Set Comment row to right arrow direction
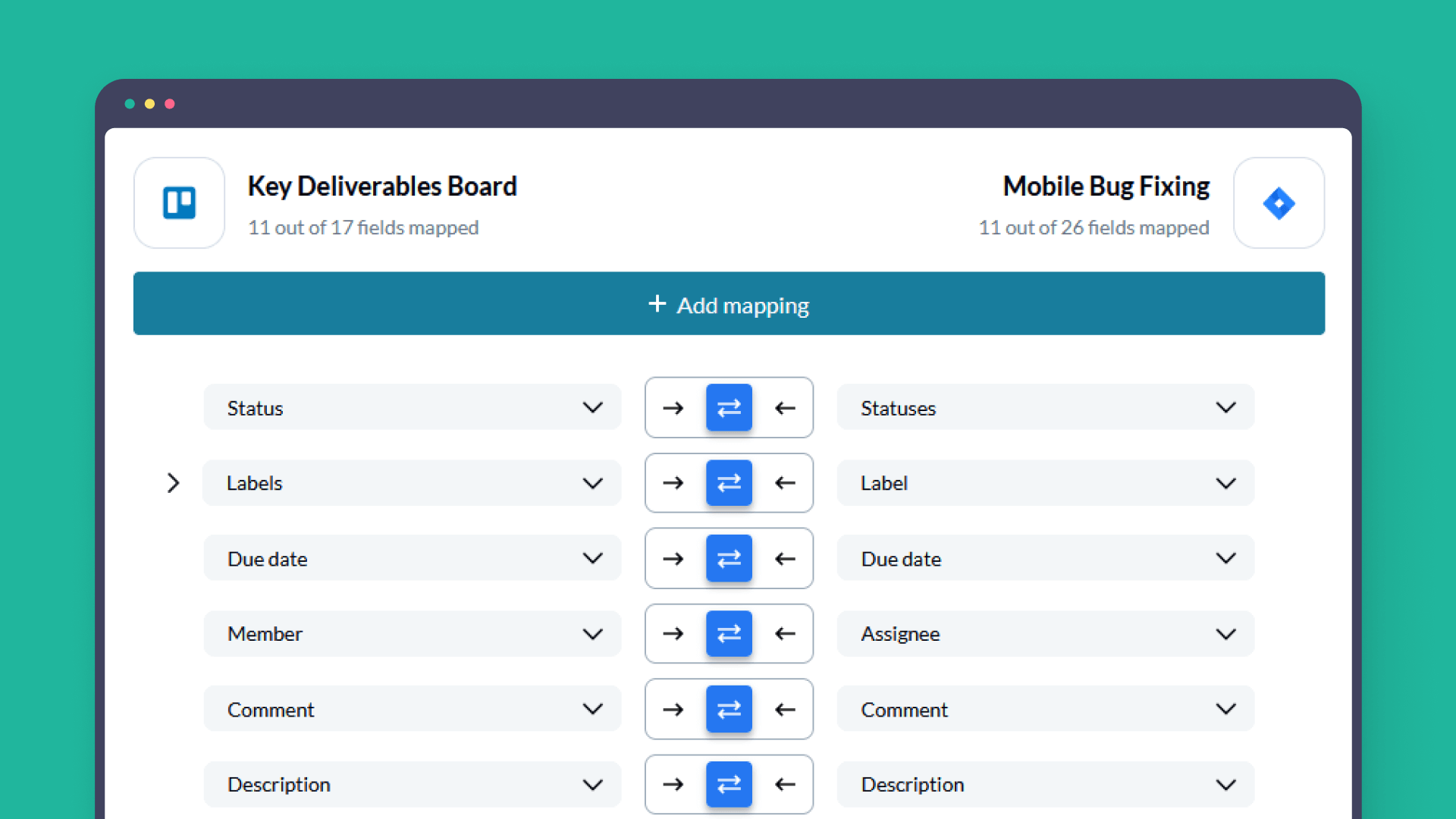The width and height of the screenshot is (1456, 819). pyautogui.click(x=673, y=710)
